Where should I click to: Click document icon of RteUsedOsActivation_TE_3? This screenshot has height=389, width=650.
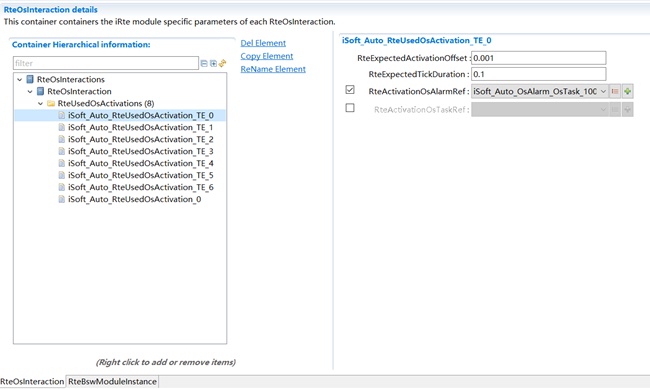pos(62,151)
